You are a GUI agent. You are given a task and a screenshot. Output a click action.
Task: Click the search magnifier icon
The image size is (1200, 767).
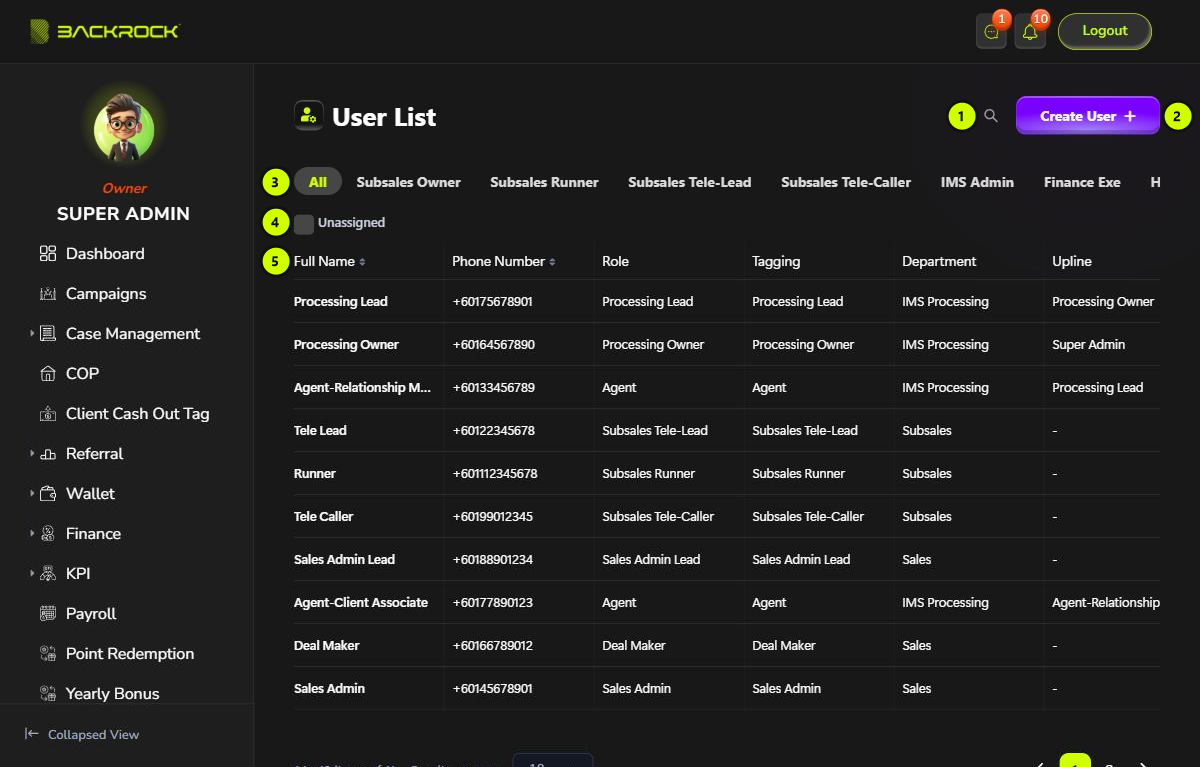point(991,116)
